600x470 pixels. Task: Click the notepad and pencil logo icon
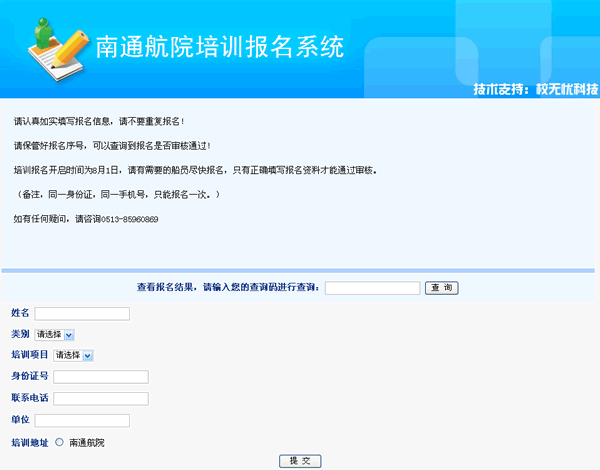click(58, 50)
